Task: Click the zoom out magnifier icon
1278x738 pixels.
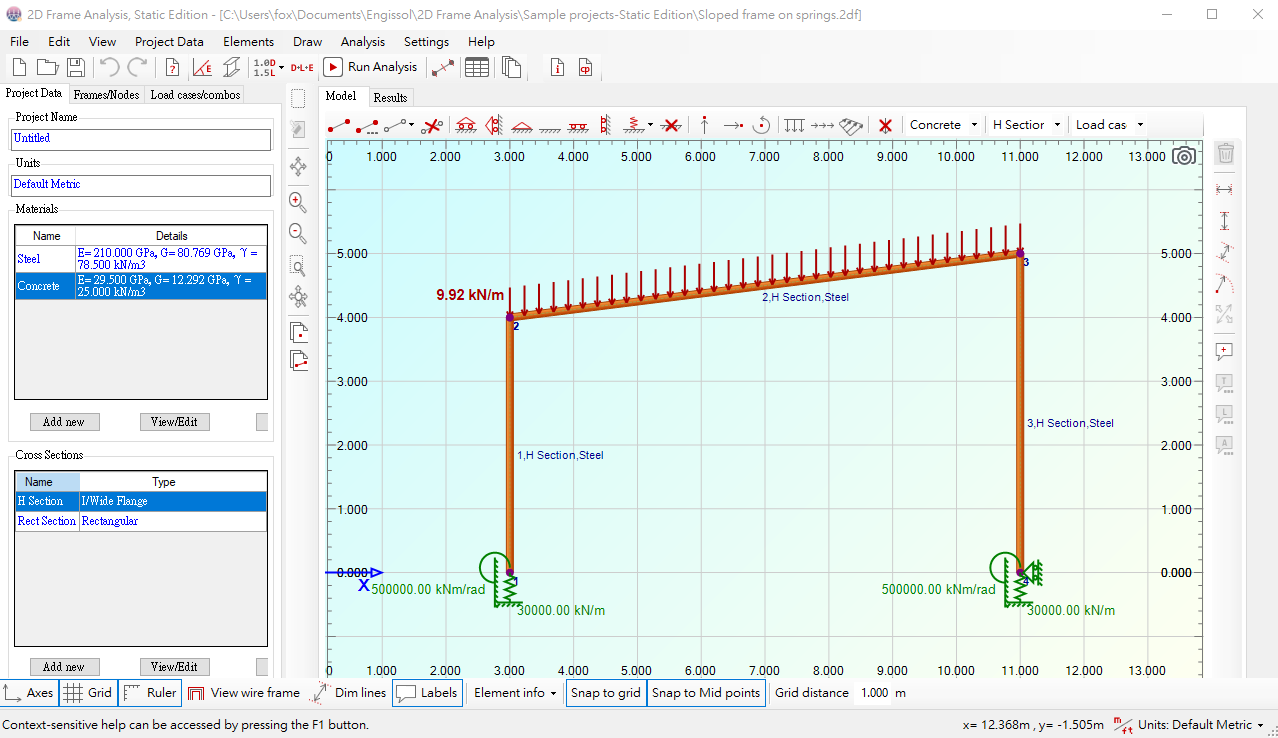Action: tap(297, 234)
